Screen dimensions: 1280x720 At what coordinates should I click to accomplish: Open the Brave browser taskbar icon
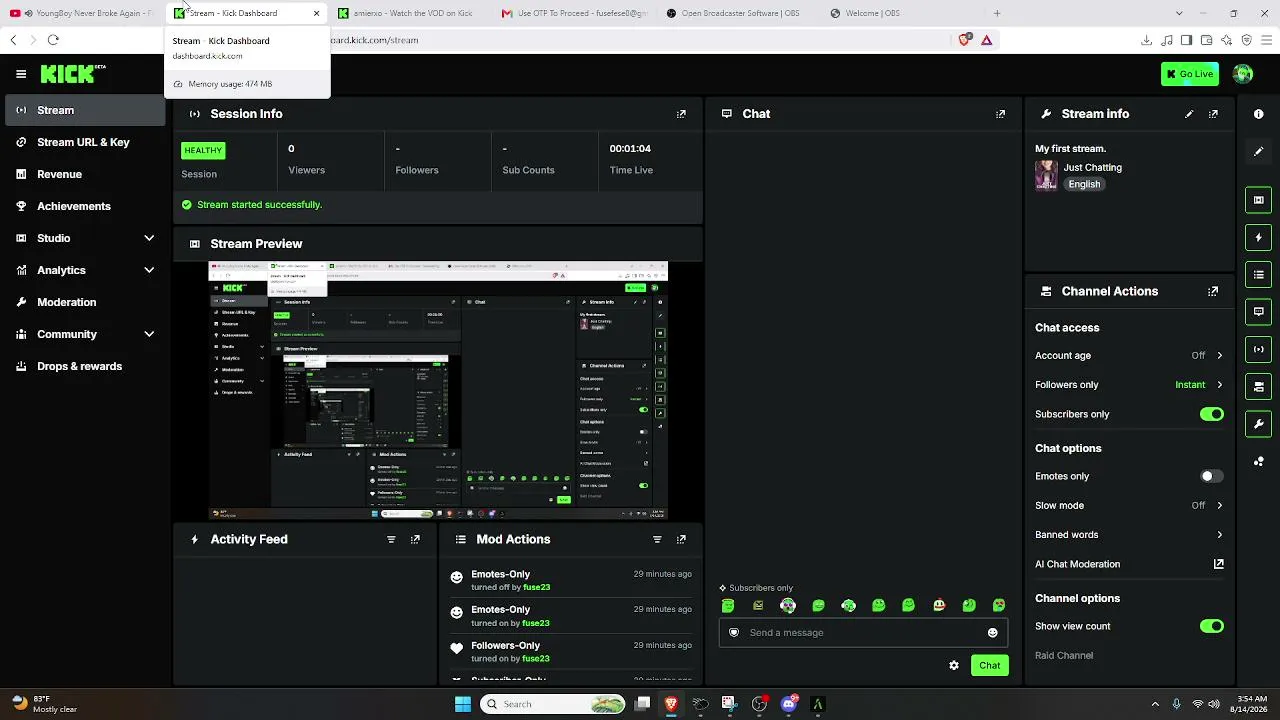671,704
